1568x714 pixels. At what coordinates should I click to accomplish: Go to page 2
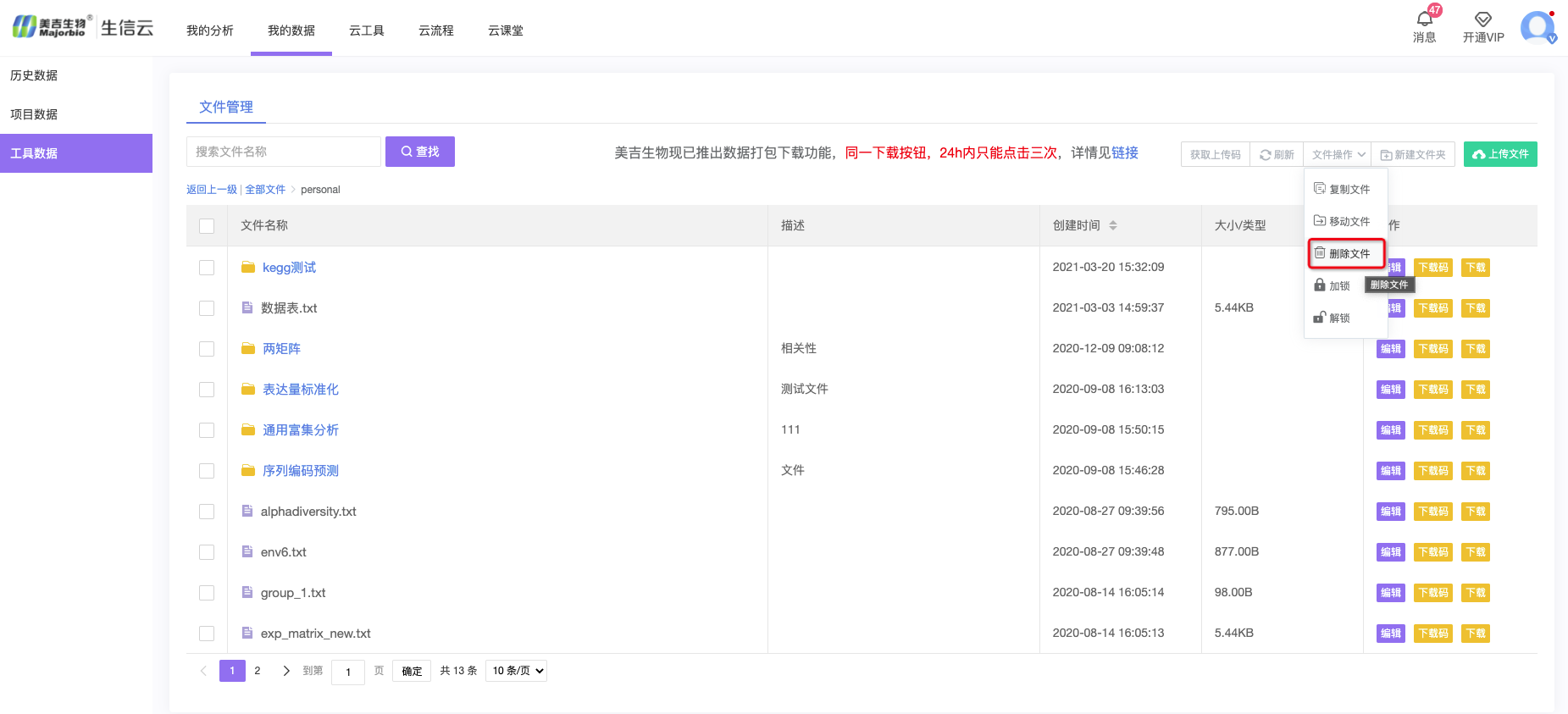[258, 671]
